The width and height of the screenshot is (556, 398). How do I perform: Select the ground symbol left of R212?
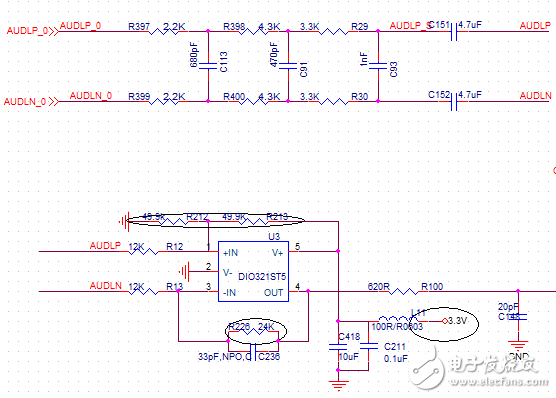[x=124, y=222]
